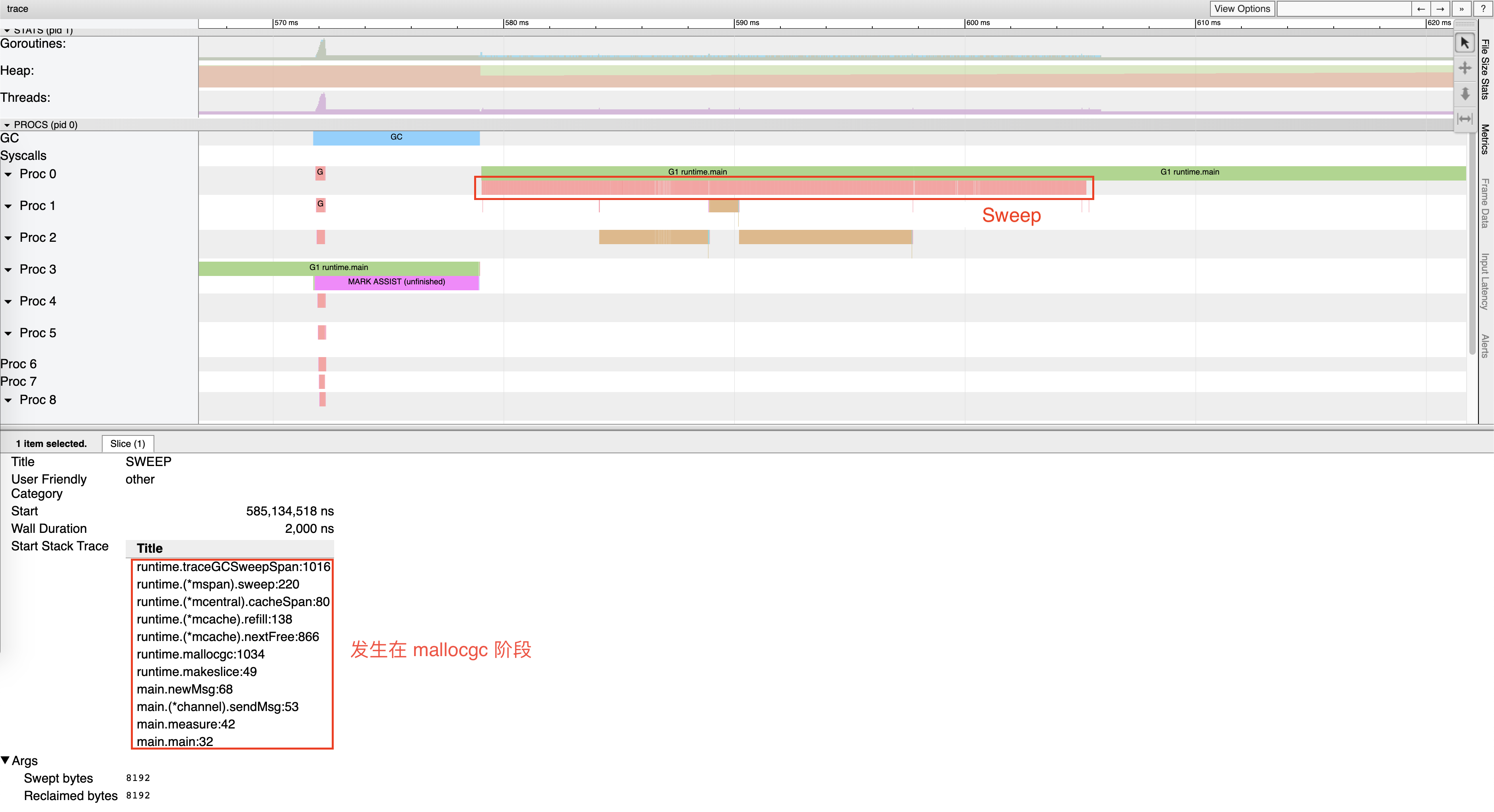
Task: Click the double chevron side panel toggle
Action: [1461, 9]
